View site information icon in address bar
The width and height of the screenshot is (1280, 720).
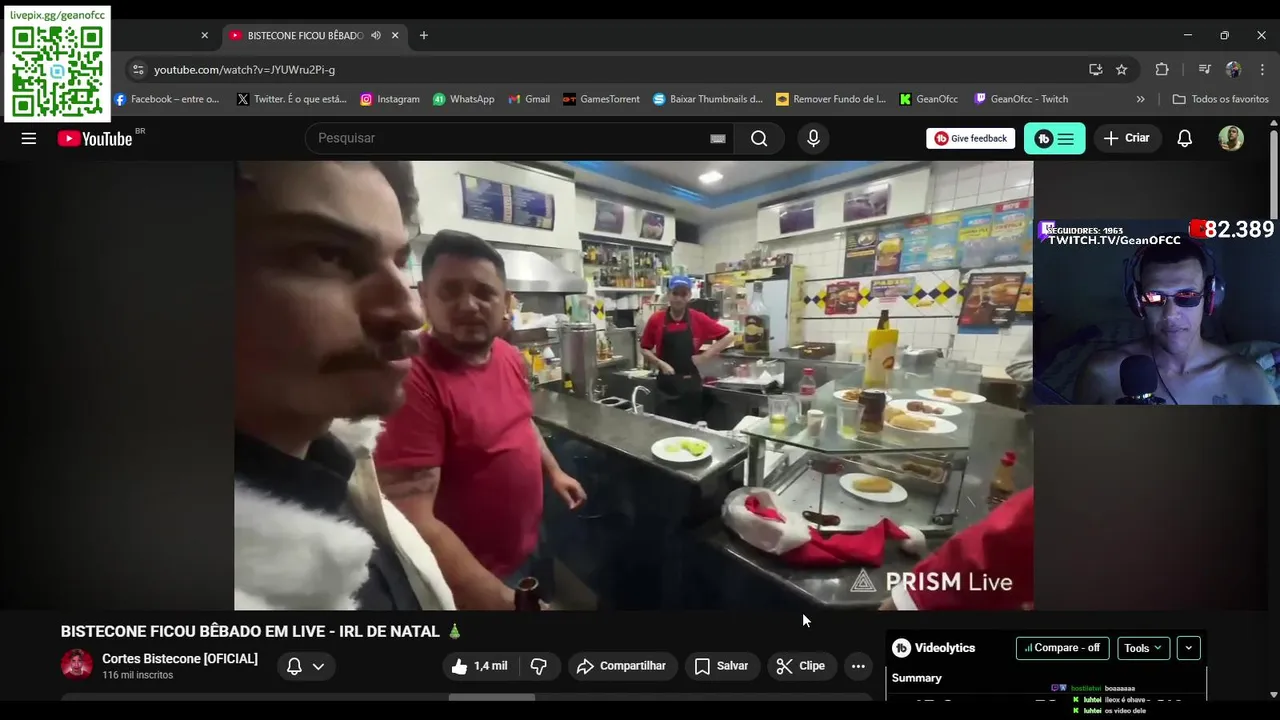(x=138, y=70)
